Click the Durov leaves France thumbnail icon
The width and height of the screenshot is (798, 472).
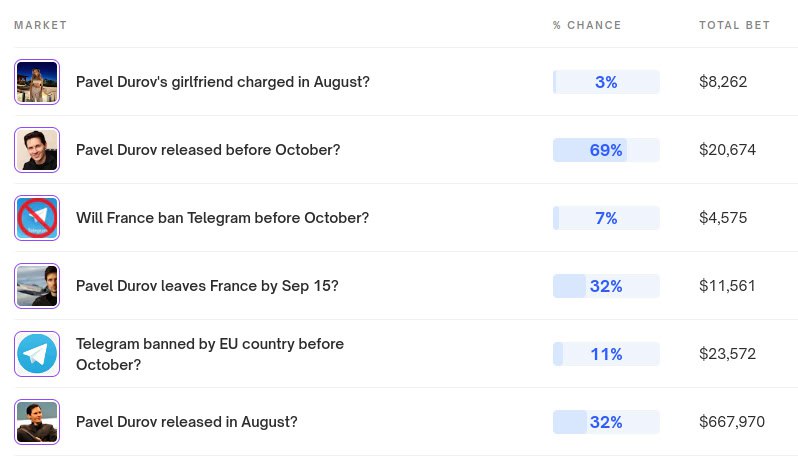[x=37, y=286]
